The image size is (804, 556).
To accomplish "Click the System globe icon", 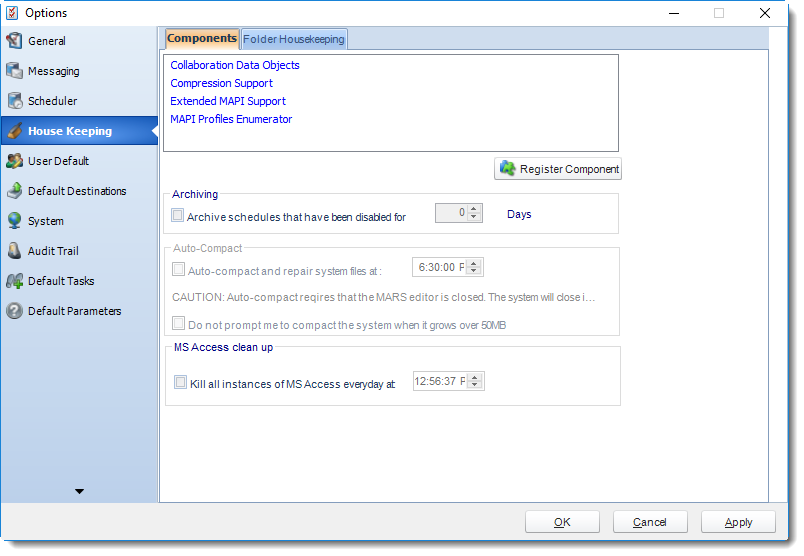I will (x=14, y=221).
